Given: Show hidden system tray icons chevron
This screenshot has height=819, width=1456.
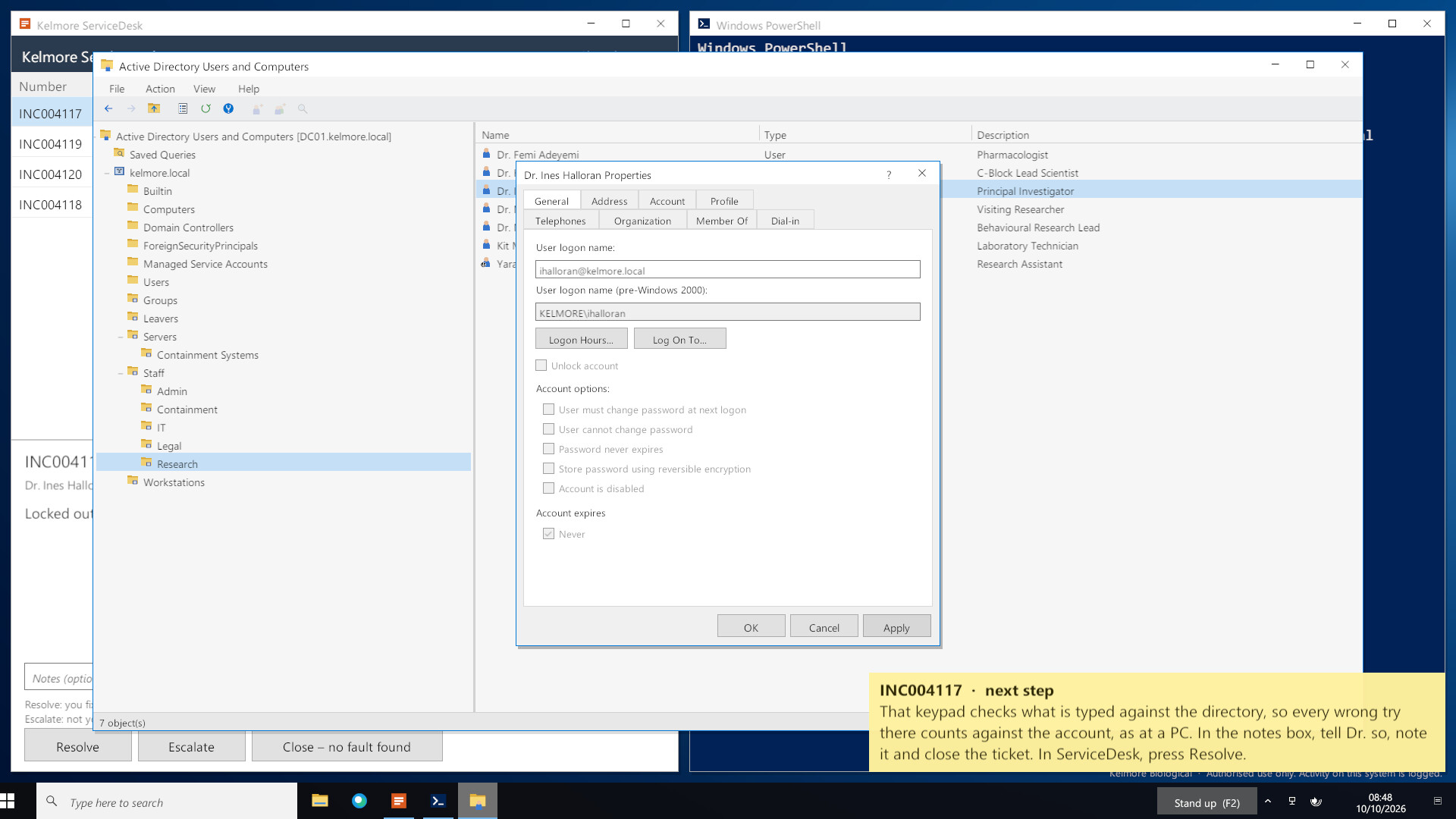Looking at the screenshot, I should (1268, 802).
